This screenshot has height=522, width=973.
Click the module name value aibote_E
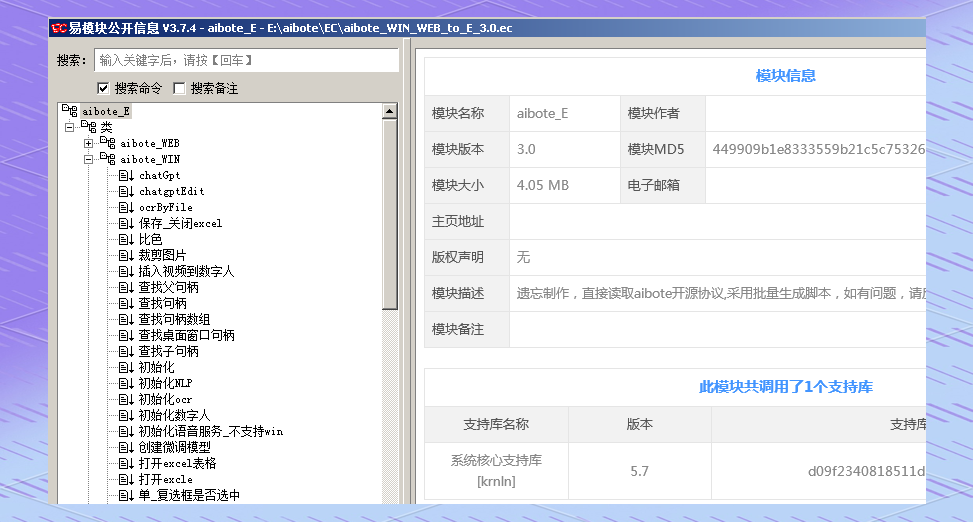[542, 114]
